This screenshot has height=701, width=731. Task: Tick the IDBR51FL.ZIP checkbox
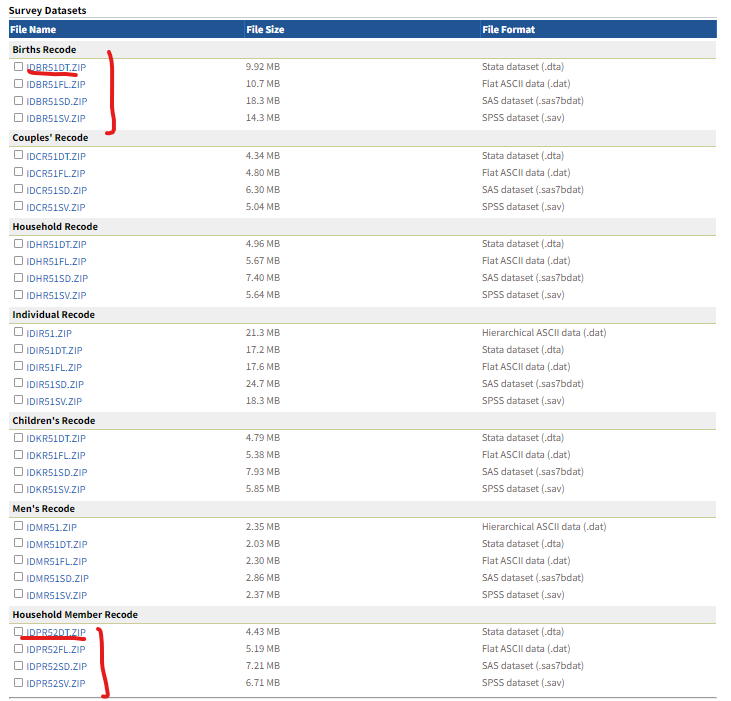19,84
